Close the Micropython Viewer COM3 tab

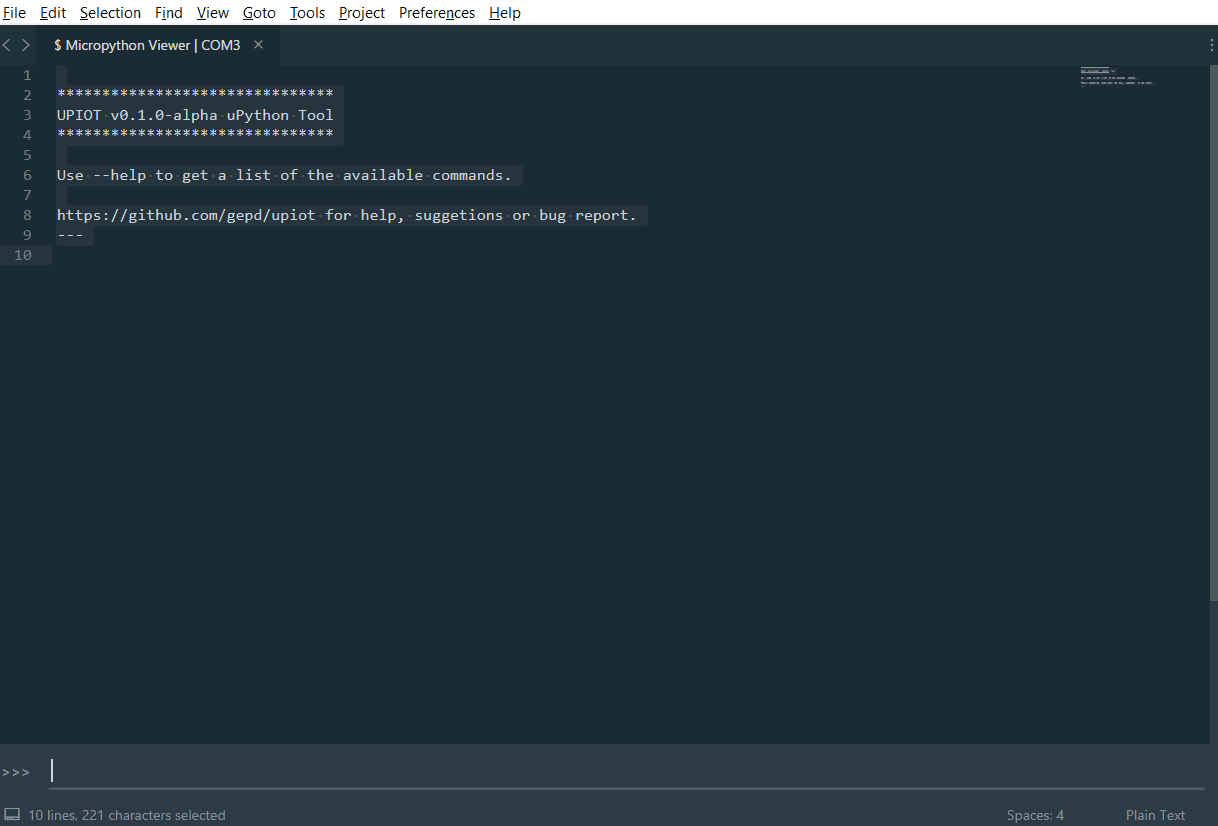(x=258, y=45)
